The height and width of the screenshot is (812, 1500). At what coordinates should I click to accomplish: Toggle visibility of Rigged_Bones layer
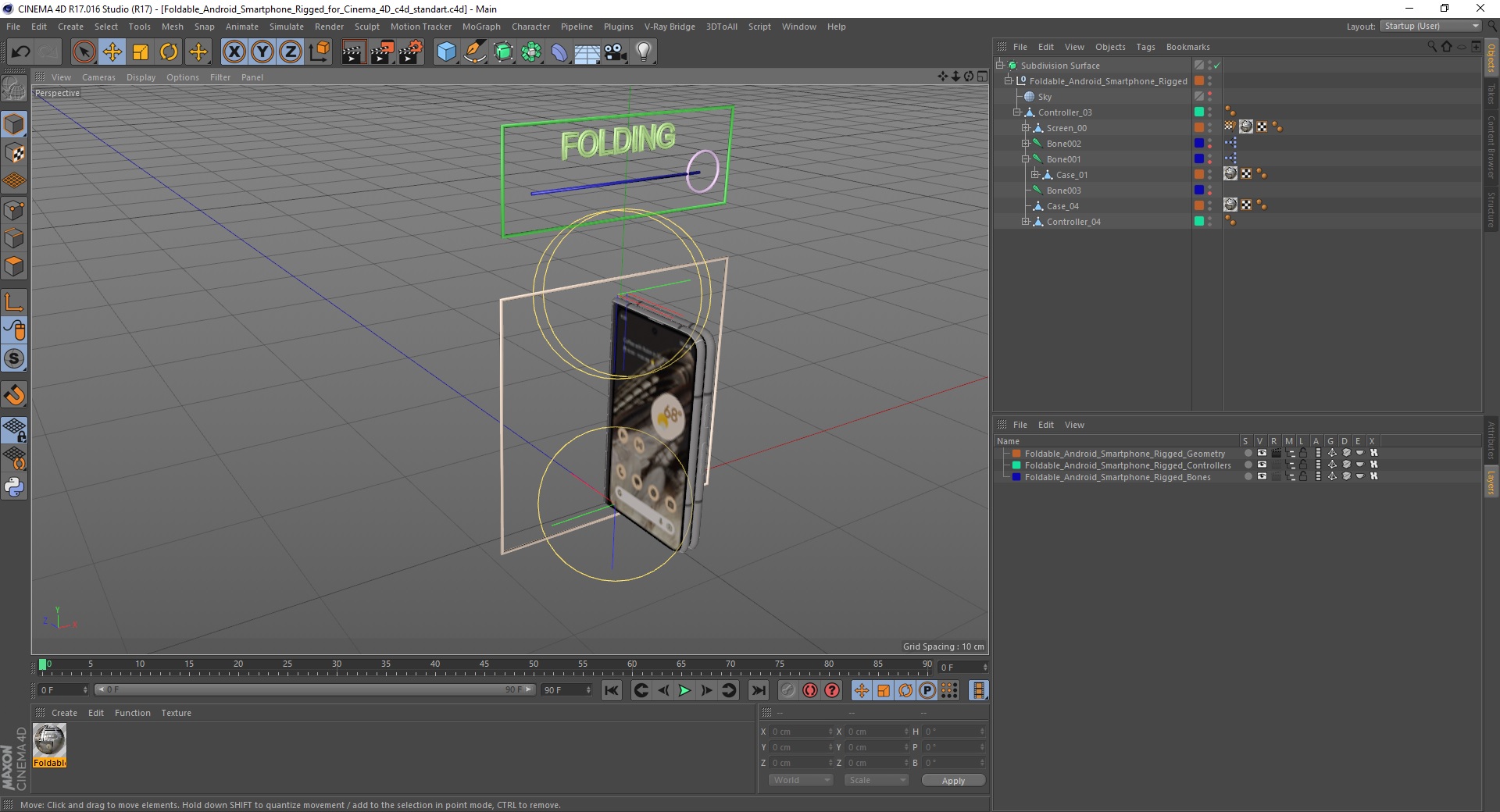pos(1262,476)
